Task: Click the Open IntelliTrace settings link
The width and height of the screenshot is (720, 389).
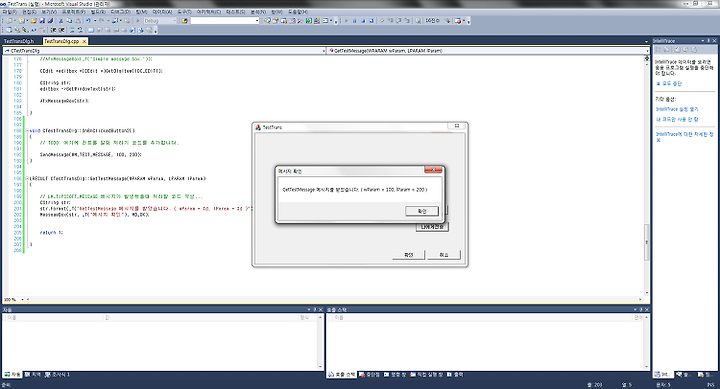Action: tap(677, 109)
